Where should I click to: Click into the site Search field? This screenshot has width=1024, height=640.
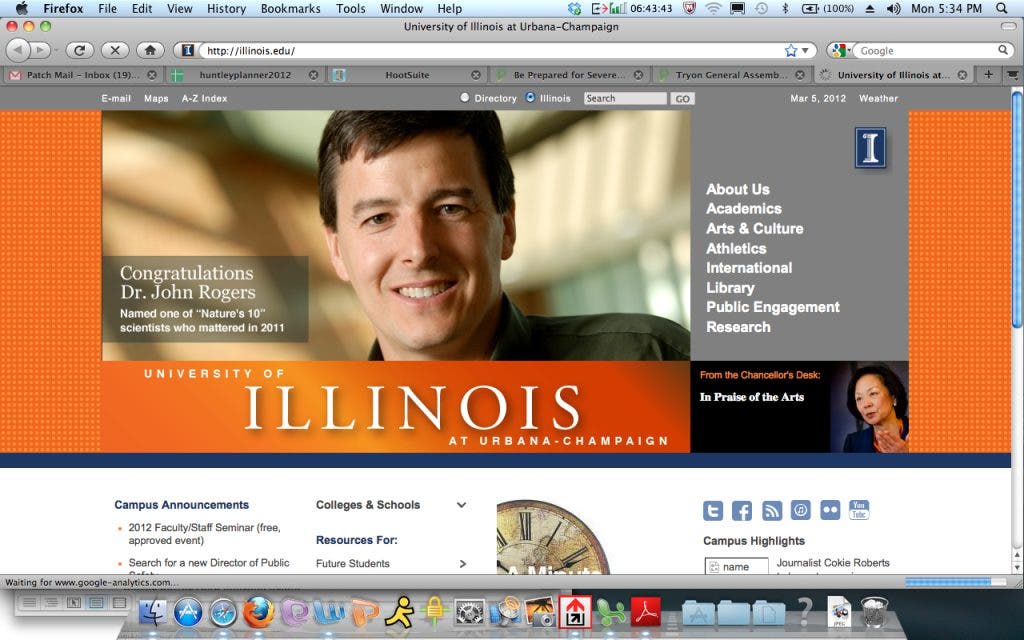point(625,99)
